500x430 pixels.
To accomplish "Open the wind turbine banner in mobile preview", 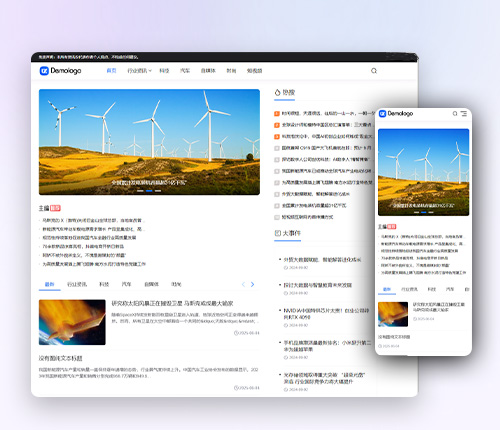I will pos(424,172).
